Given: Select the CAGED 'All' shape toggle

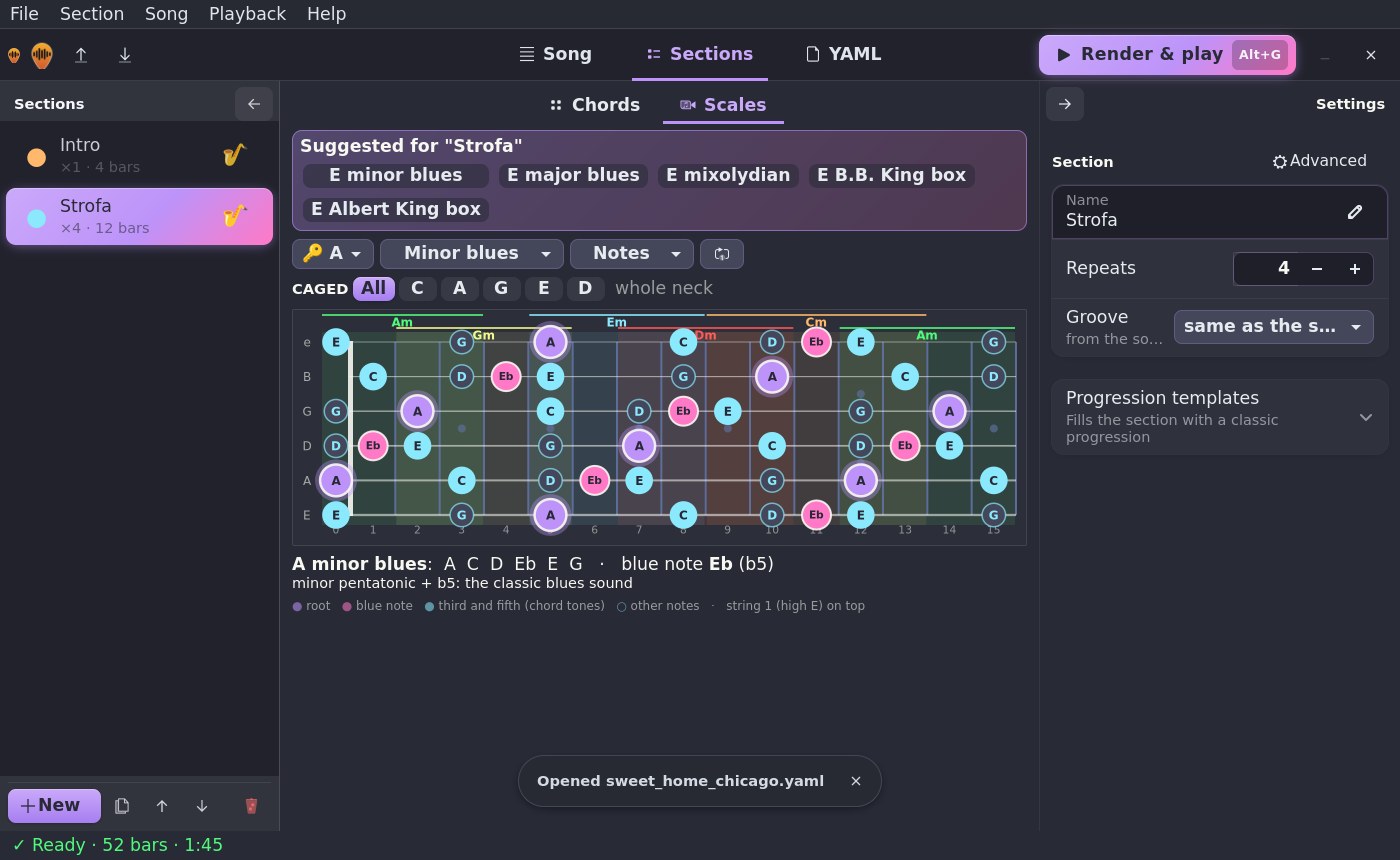Looking at the screenshot, I should 374,289.
